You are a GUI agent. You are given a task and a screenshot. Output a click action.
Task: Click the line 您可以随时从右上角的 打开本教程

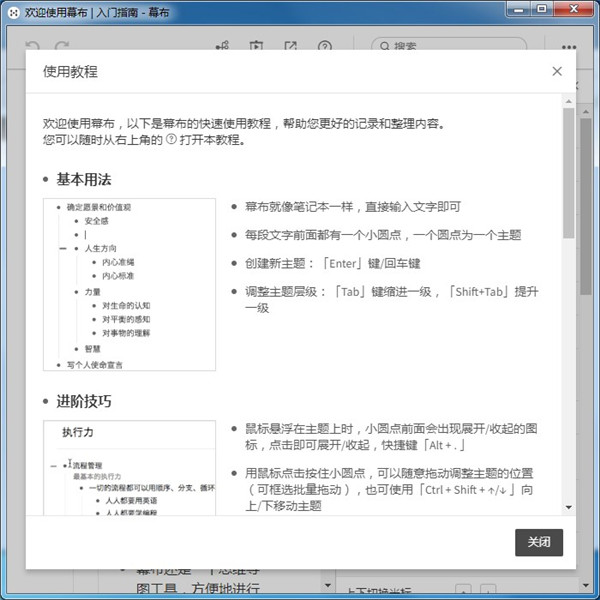pos(144,140)
